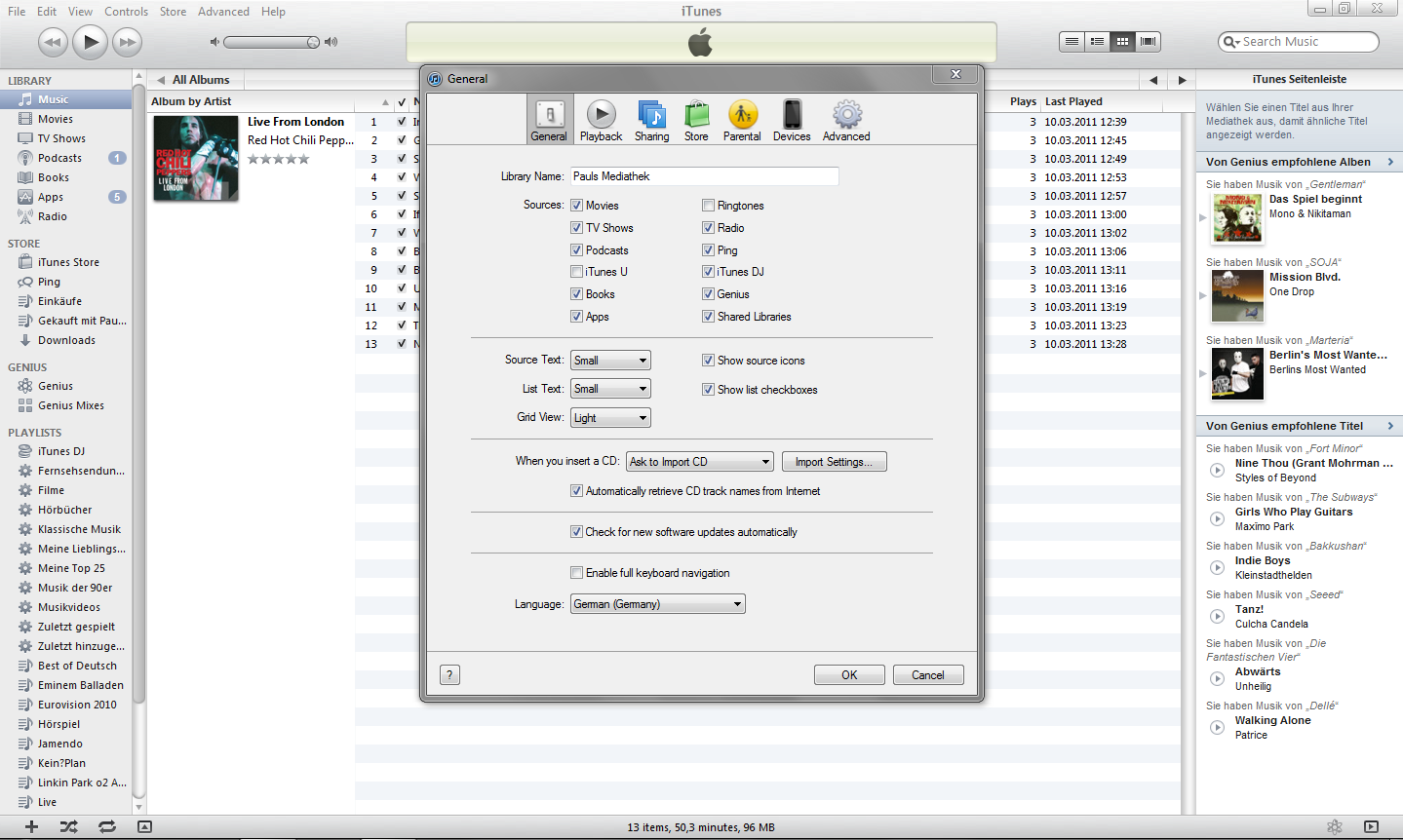1403x840 pixels.
Task: Open the Playback preferences tab
Action: pos(601,121)
